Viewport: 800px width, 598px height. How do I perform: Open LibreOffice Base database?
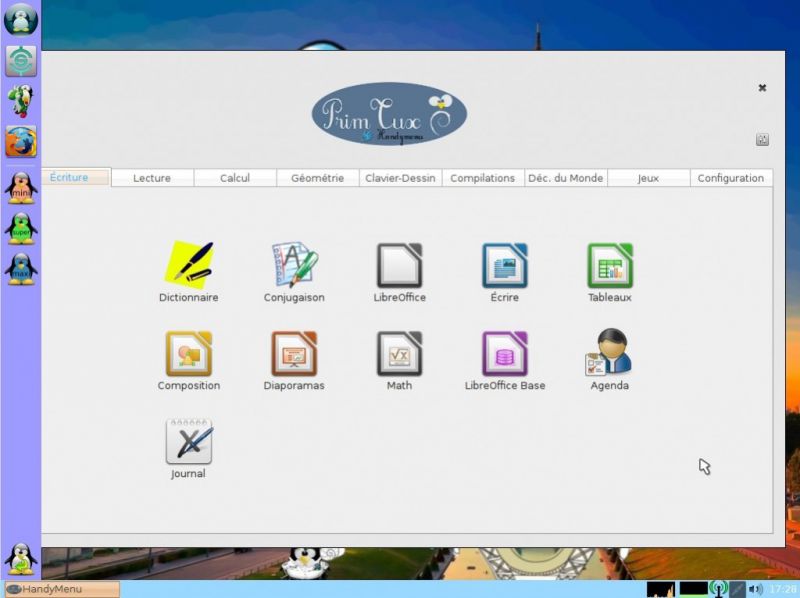point(505,360)
